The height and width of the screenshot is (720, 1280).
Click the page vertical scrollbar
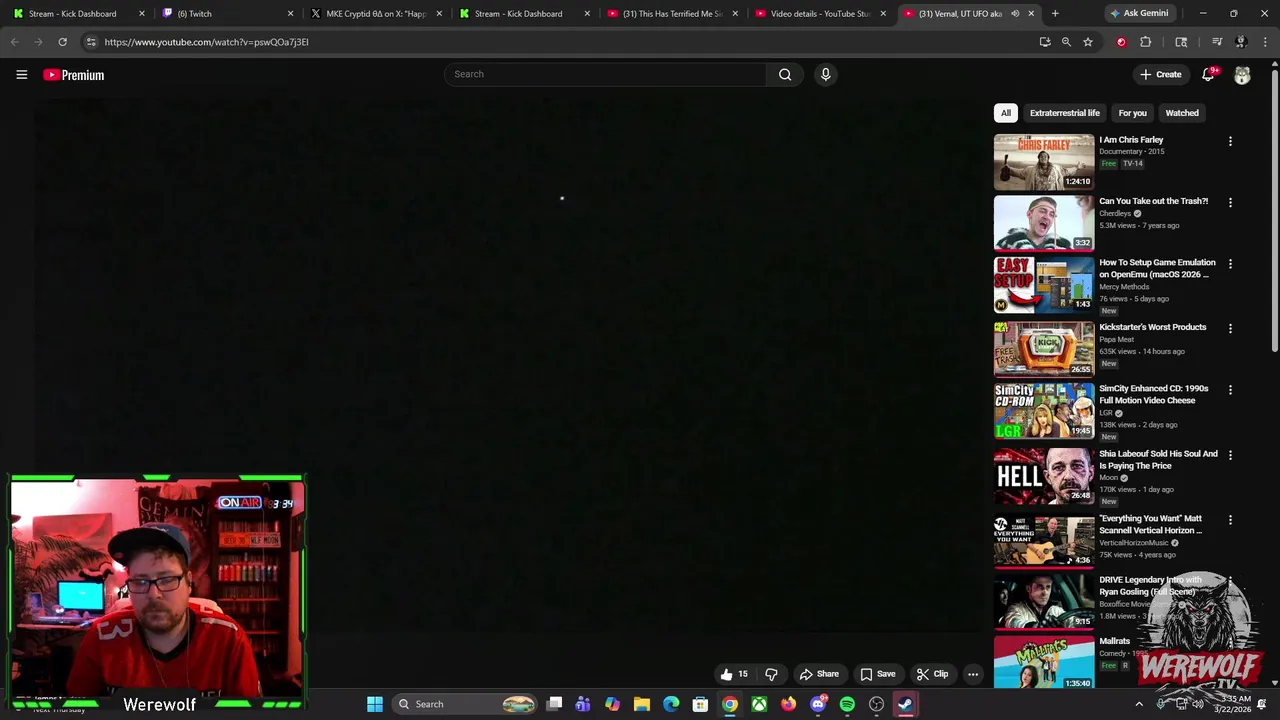coord(1275,210)
